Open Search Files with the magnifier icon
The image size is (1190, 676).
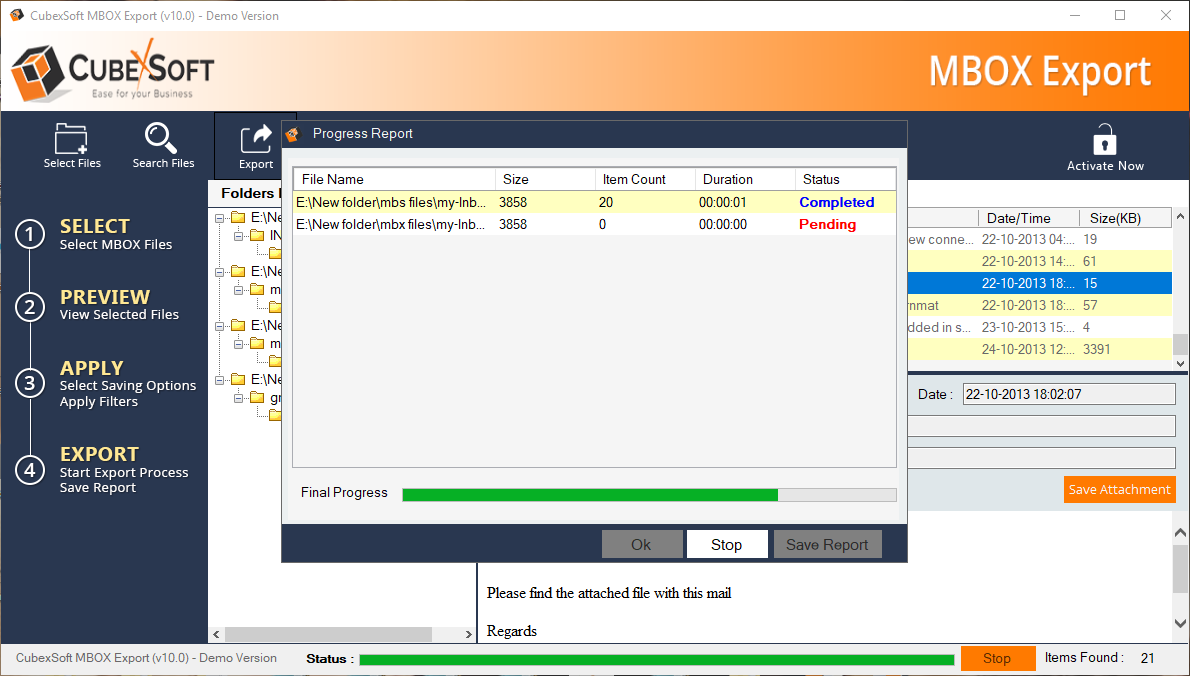[162, 138]
